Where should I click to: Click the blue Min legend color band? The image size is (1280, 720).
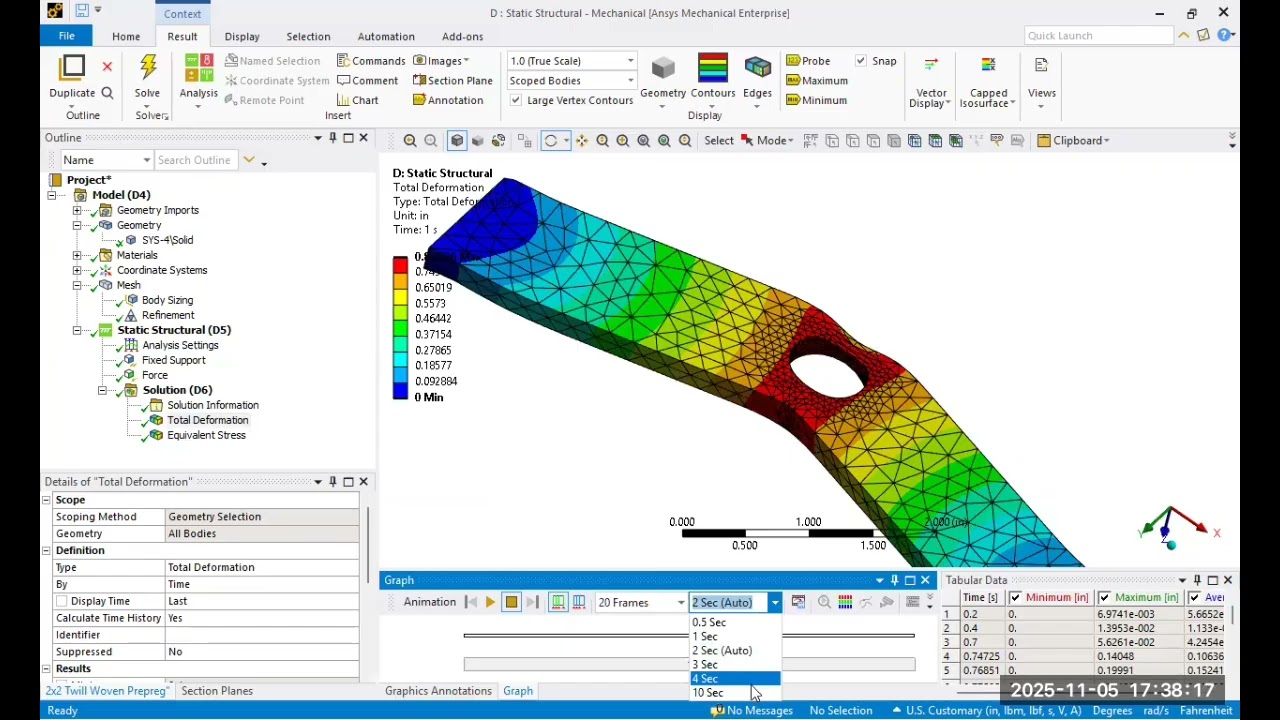pos(400,390)
